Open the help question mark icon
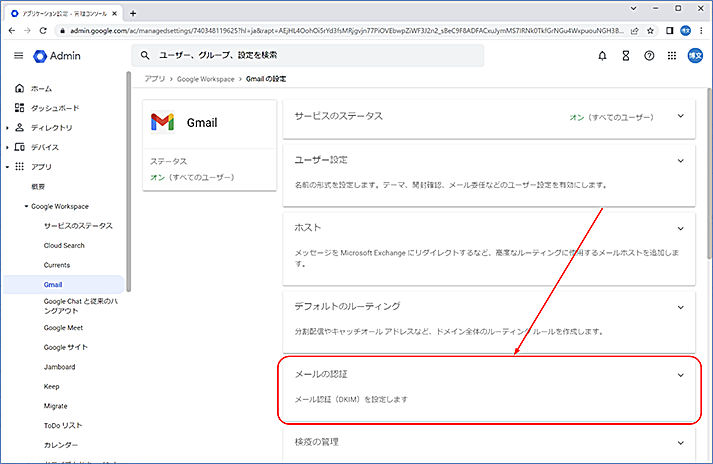The width and height of the screenshot is (713, 464). (x=649, y=55)
